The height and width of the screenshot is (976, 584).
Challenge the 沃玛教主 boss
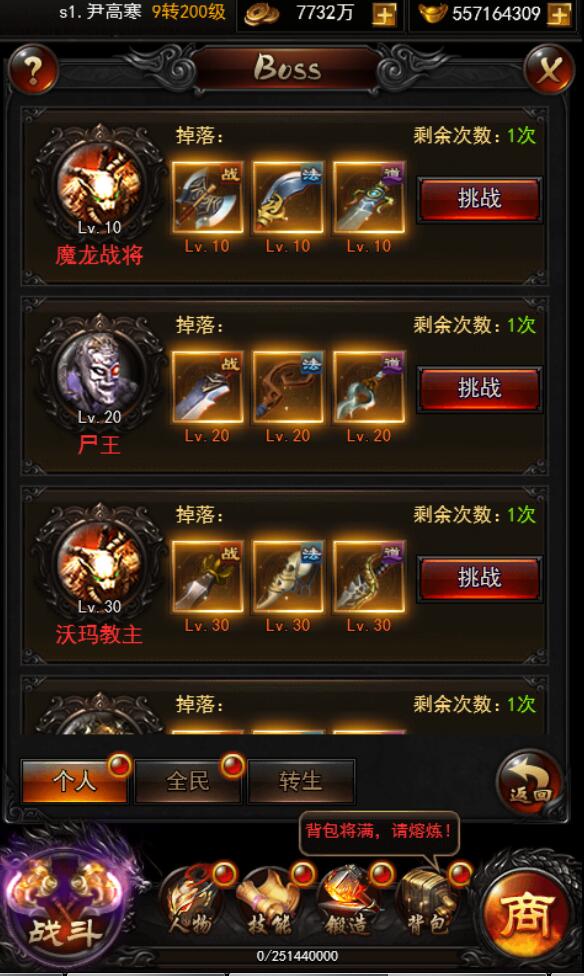point(479,578)
